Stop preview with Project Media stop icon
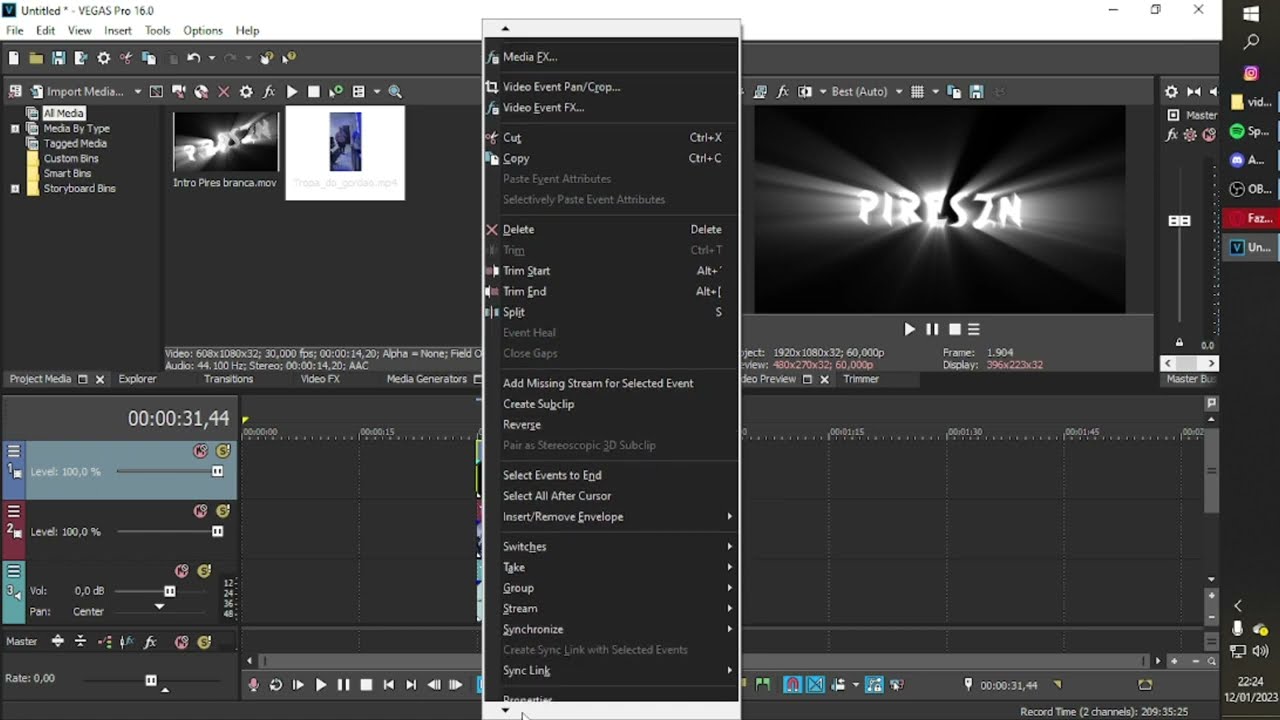This screenshot has height=720, width=1280. click(314, 91)
